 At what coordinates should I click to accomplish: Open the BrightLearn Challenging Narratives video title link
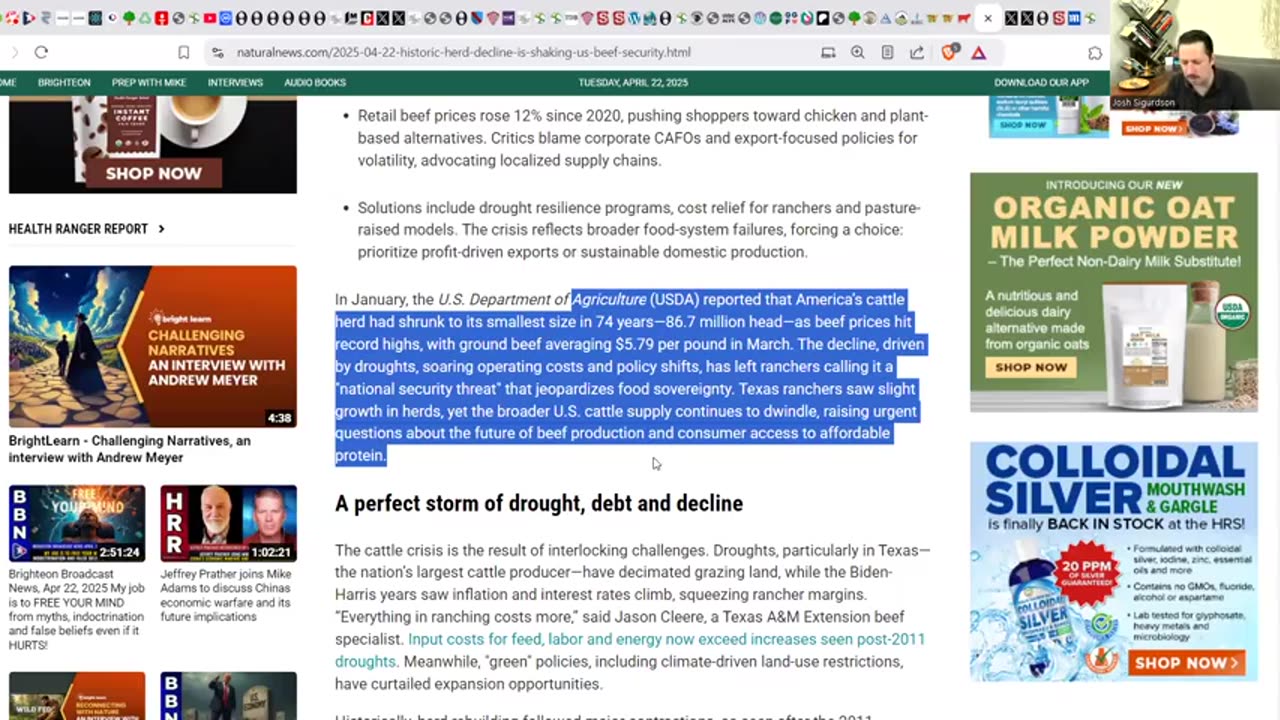[130, 449]
